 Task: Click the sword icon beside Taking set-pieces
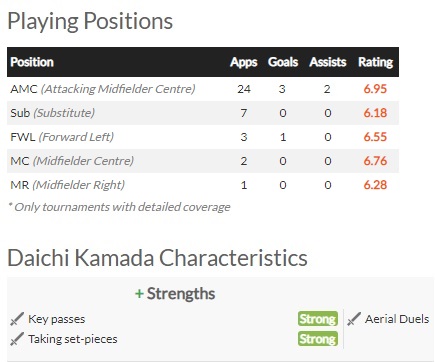click(x=17, y=339)
